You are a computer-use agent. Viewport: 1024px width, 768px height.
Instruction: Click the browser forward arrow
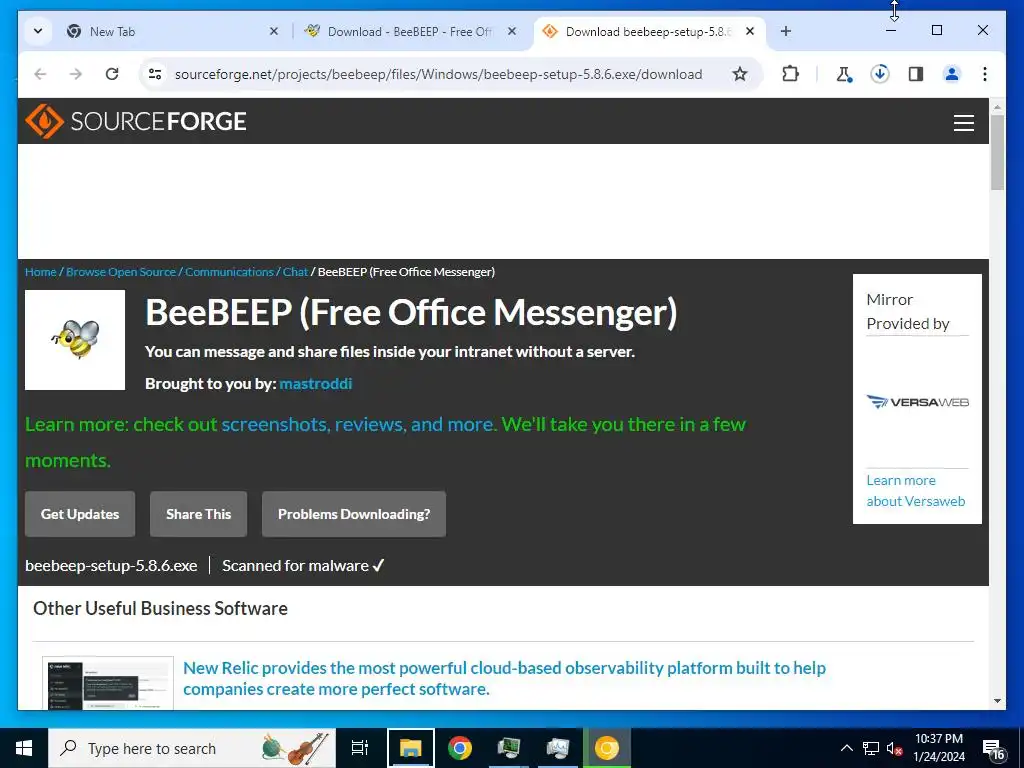76,74
